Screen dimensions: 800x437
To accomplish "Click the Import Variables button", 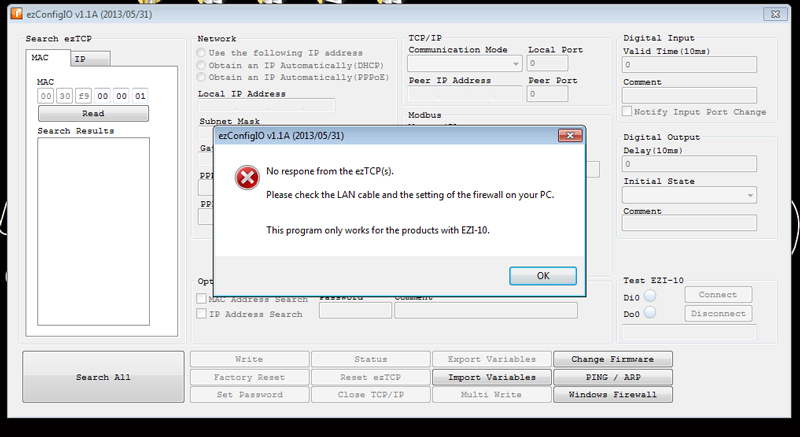I will click(x=492, y=377).
